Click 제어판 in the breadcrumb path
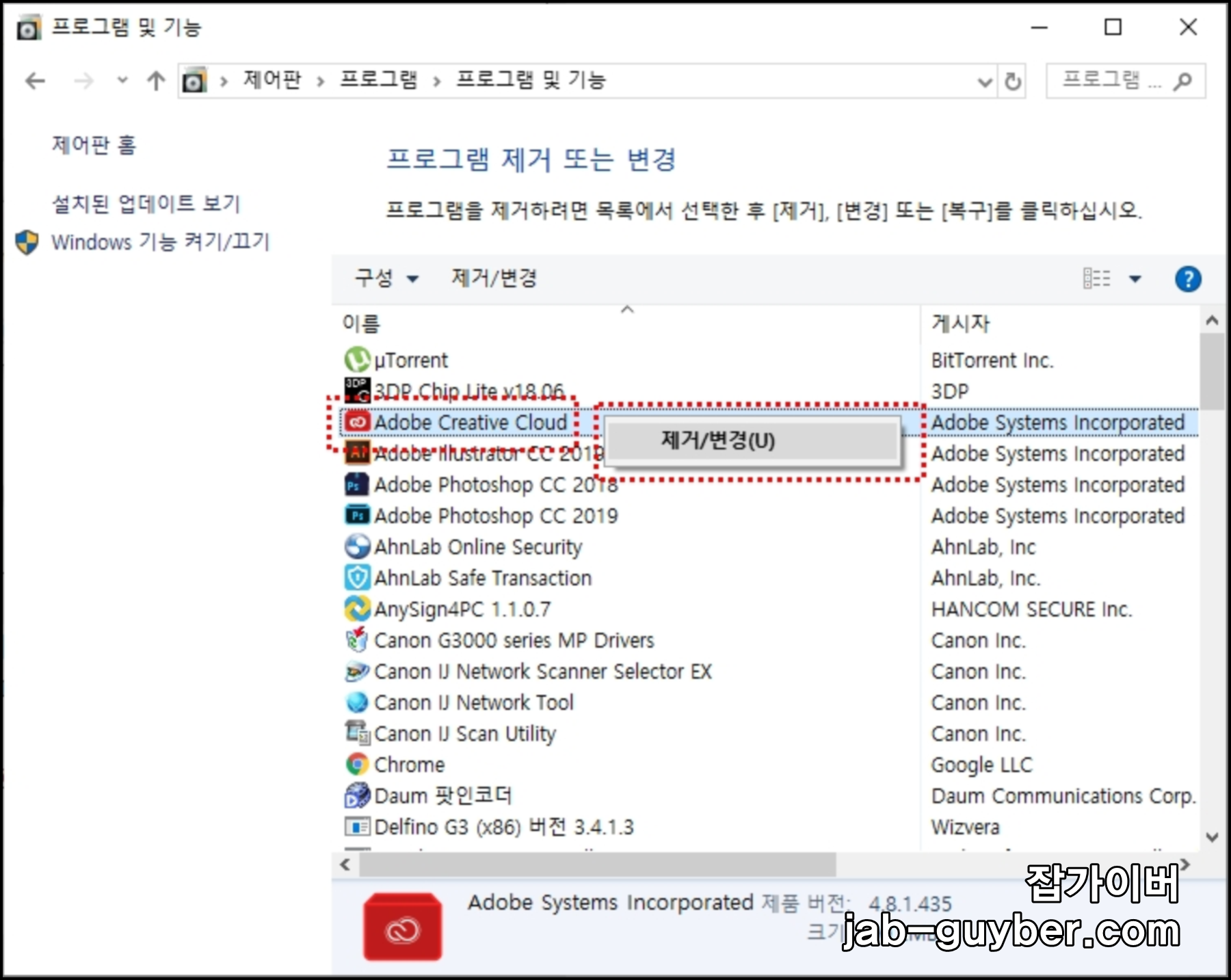Image resolution: width=1231 pixels, height=980 pixels. click(272, 81)
